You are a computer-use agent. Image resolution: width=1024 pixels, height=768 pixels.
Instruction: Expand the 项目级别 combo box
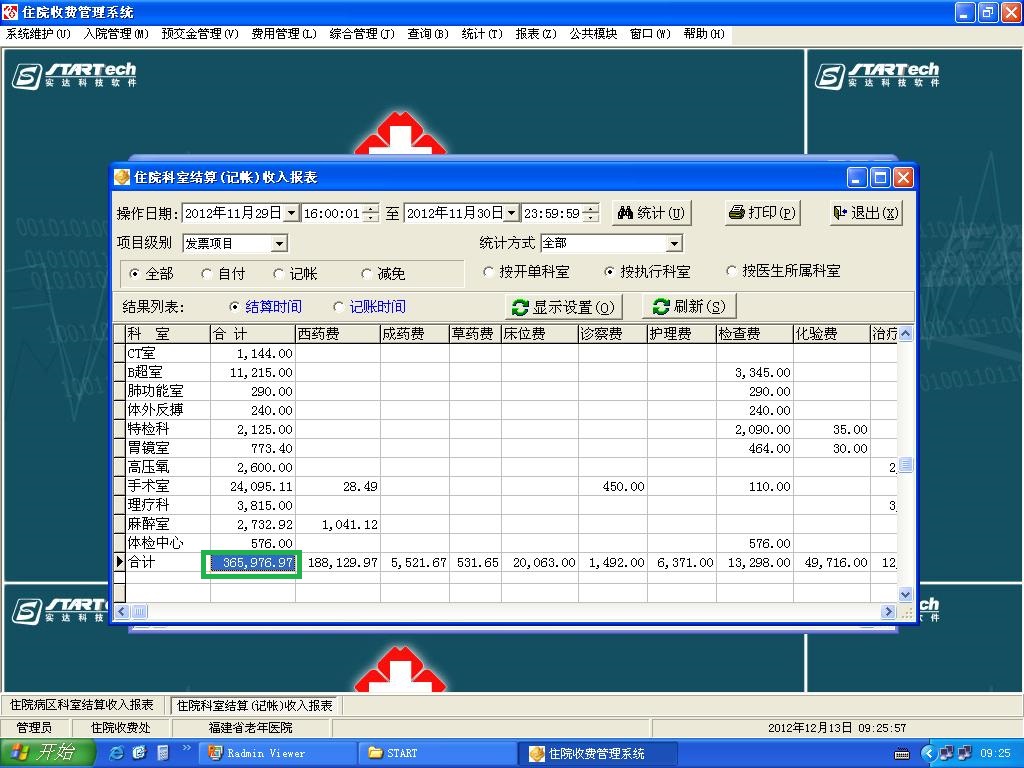click(x=279, y=244)
